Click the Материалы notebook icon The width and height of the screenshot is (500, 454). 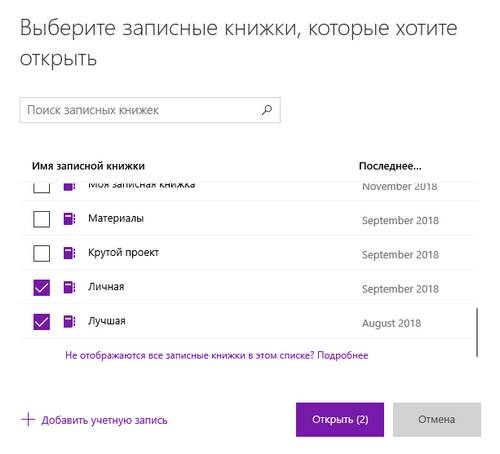tap(69, 219)
